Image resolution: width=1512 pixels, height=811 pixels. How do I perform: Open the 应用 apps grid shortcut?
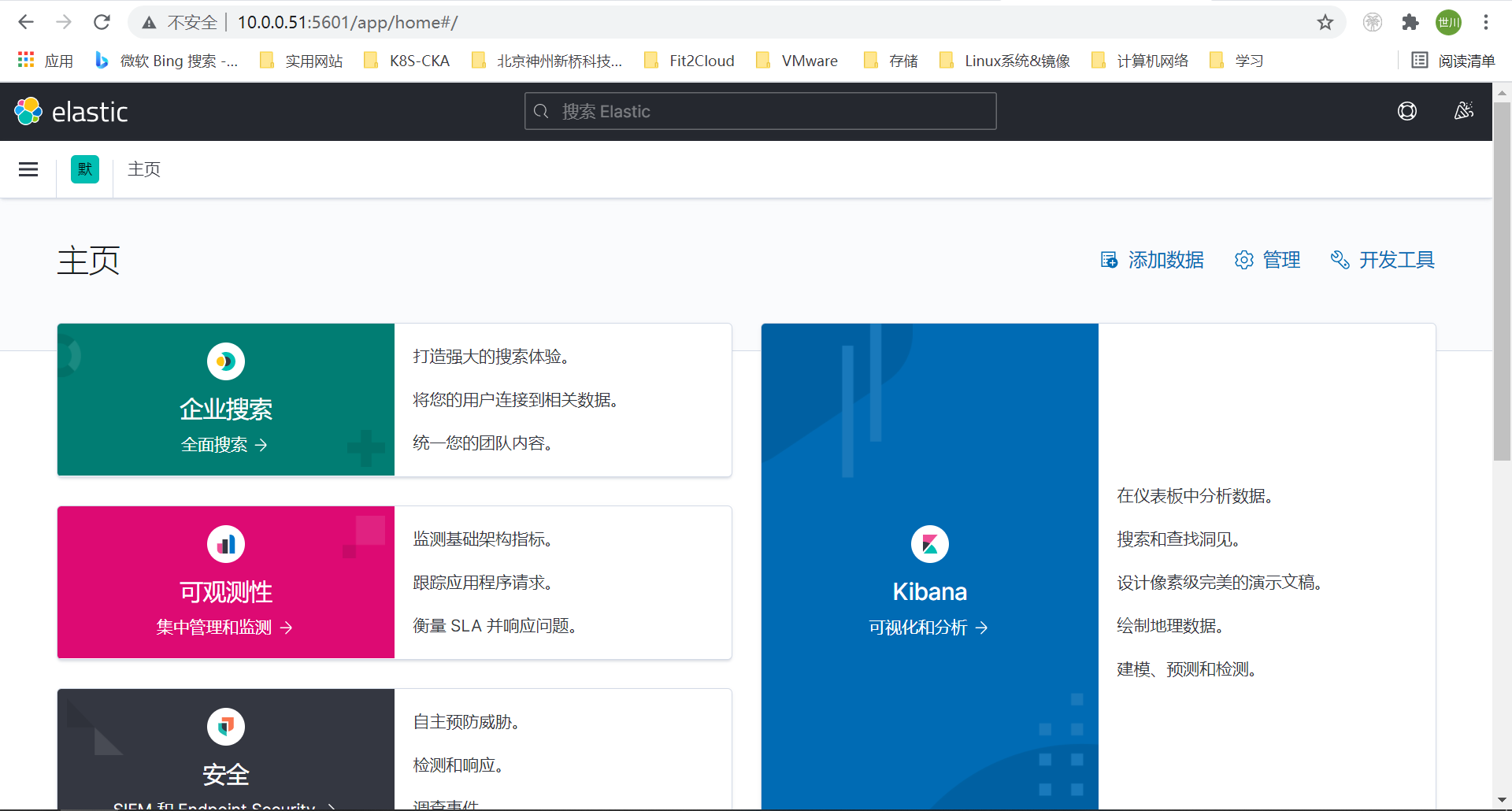(45, 61)
